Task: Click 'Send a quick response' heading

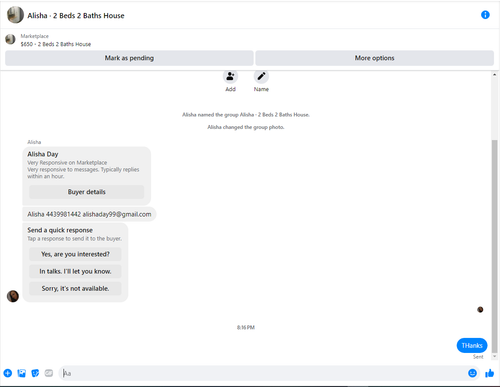Action: point(60,230)
